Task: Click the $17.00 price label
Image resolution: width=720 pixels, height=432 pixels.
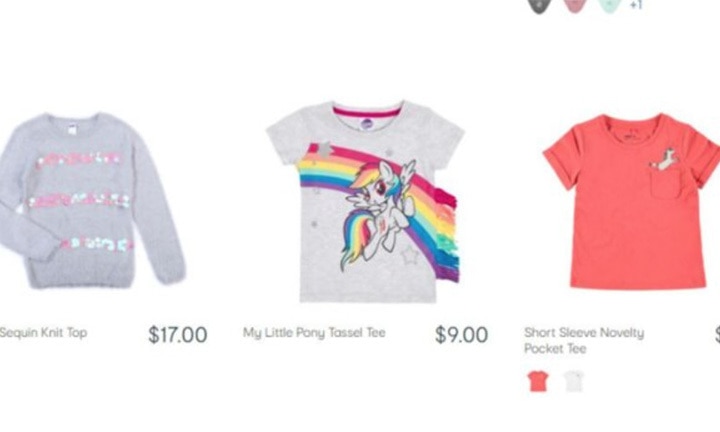Action: pyautogui.click(x=178, y=335)
